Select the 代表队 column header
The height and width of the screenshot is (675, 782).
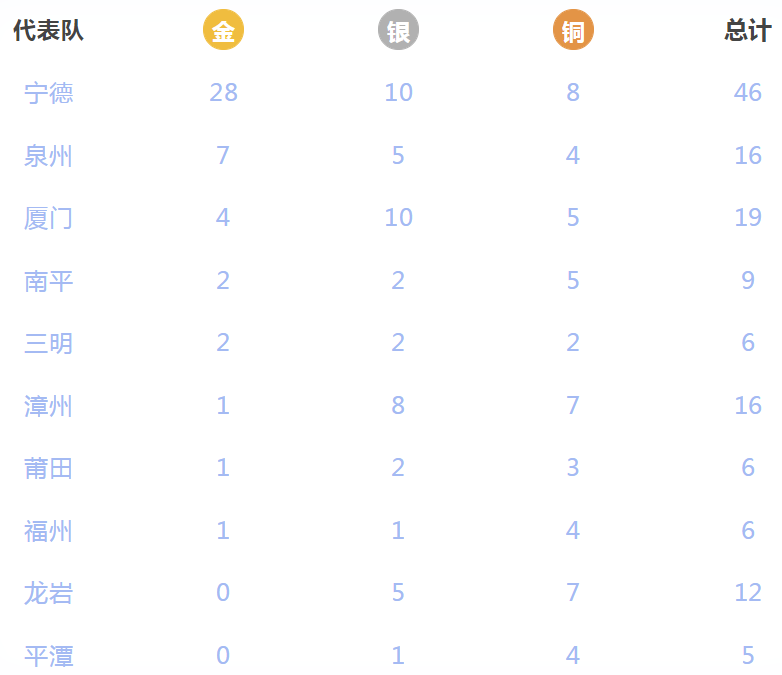tap(48, 30)
